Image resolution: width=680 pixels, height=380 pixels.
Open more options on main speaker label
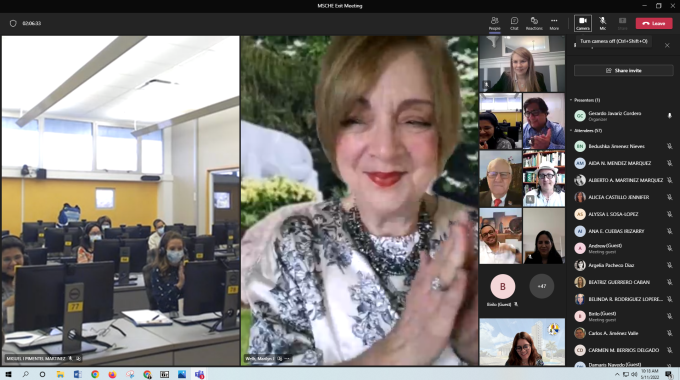pos(287,359)
